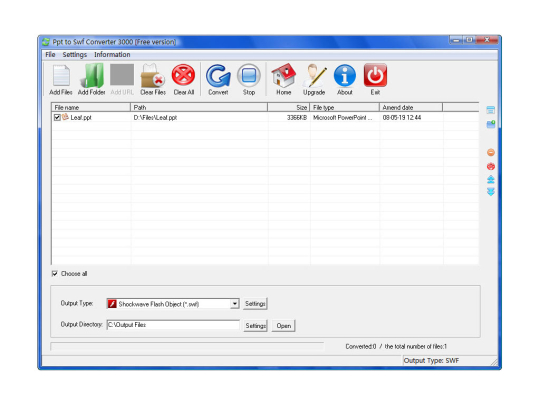Click the conversion progress bar
Screen dimensions: 540x405
pos(187,346)
